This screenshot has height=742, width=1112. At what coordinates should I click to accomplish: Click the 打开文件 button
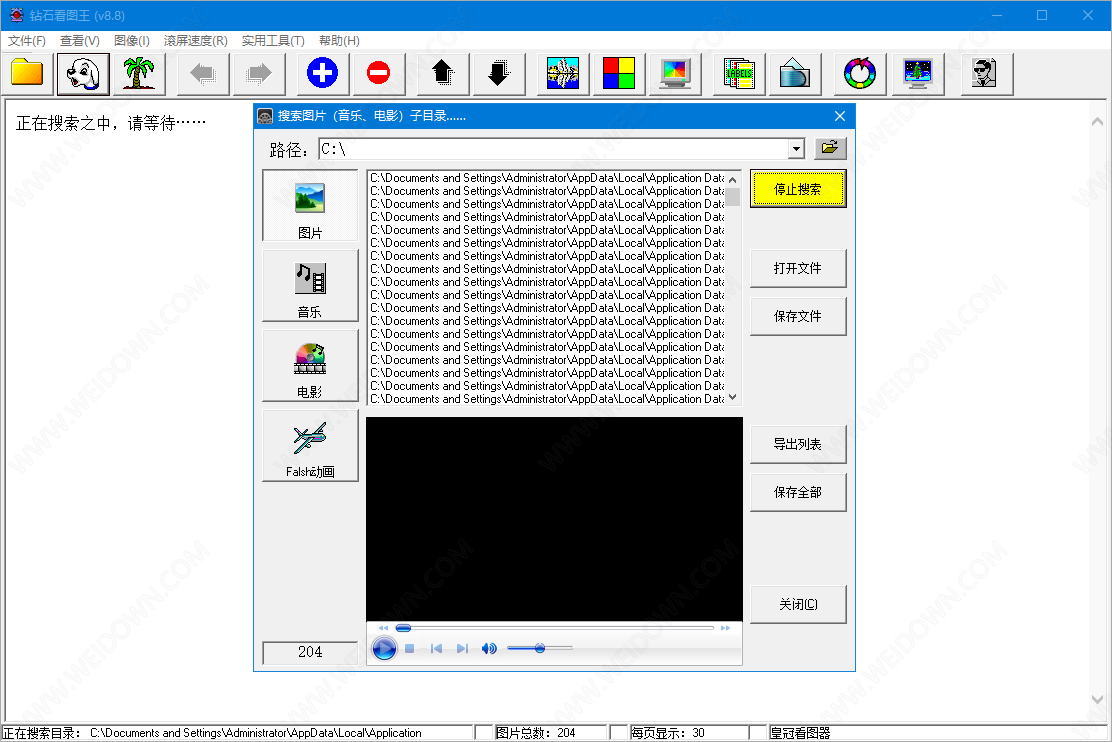(x=798, y=268)
